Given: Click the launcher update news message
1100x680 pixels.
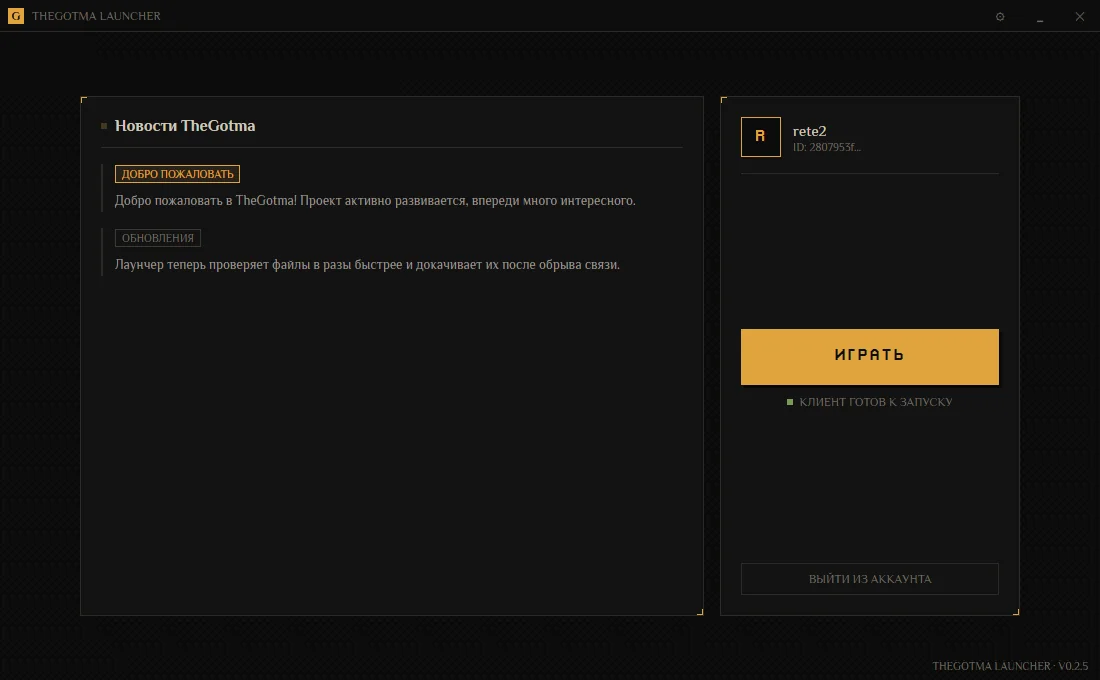Looking at the screenshot, I should click(368, 265).
